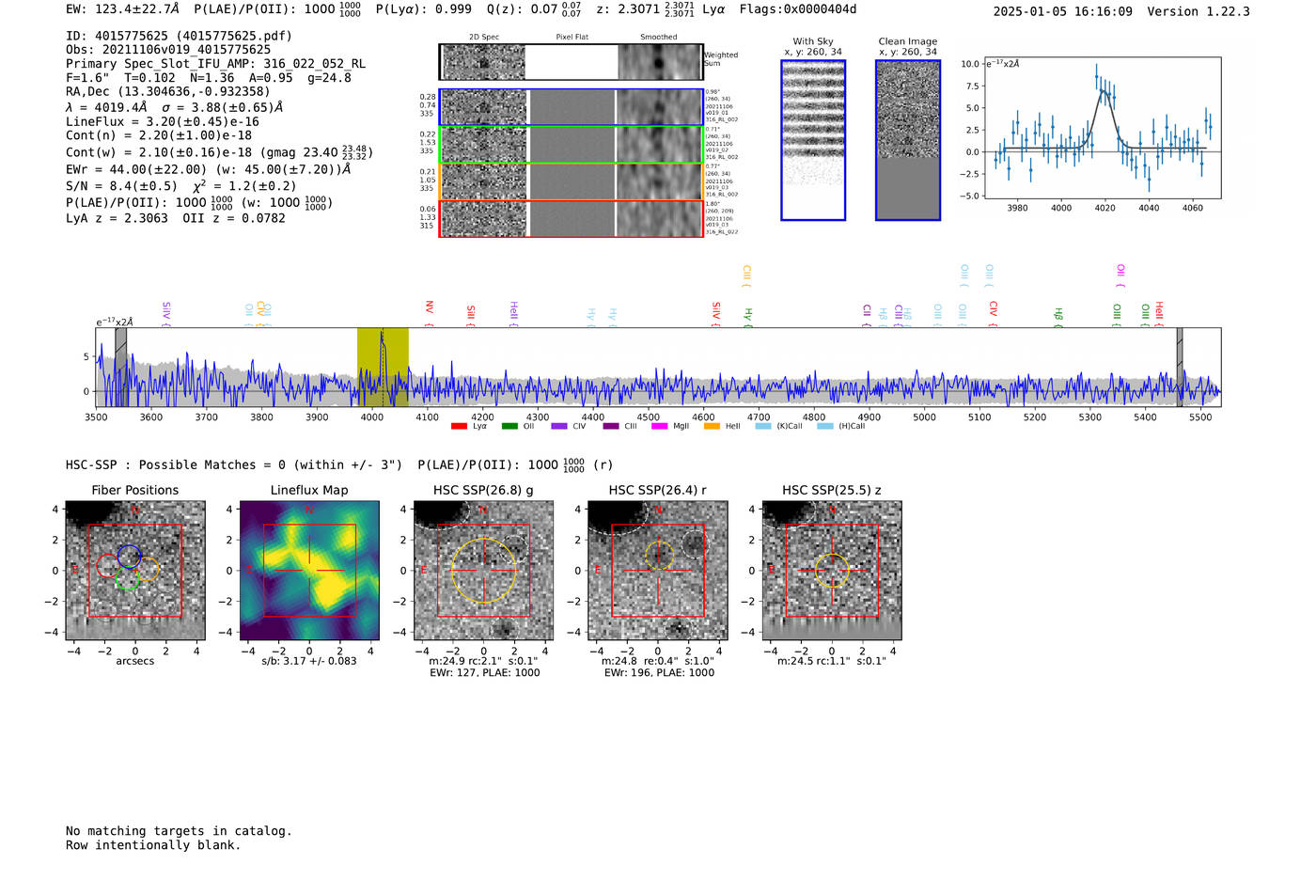The width and height of the screenshot is (1316, 896).
Task: Click the (K)CaII legend swatch
Action: click(x=763, y=427)
